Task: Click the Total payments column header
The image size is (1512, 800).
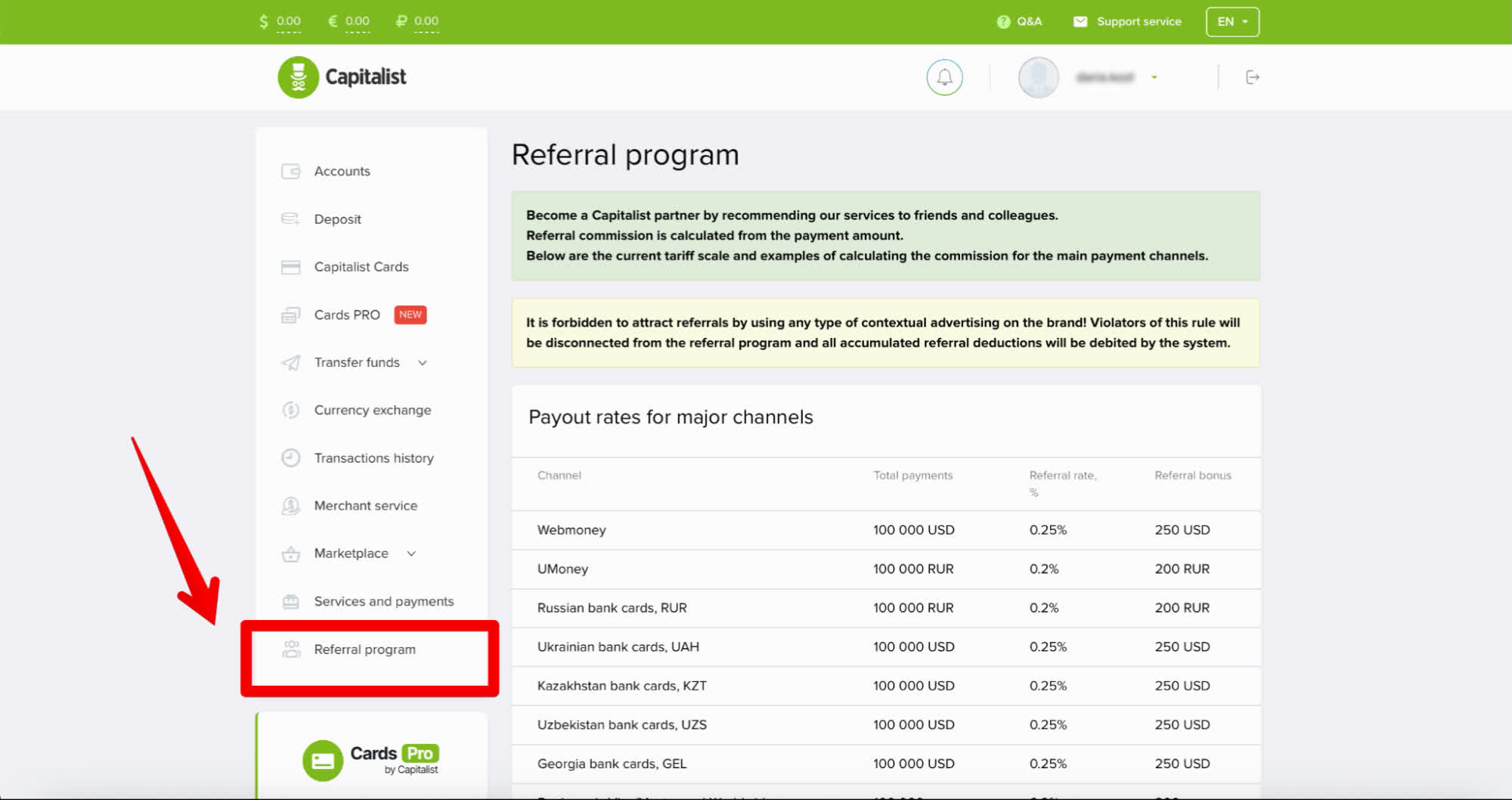Action: click(x=912, y=476)
